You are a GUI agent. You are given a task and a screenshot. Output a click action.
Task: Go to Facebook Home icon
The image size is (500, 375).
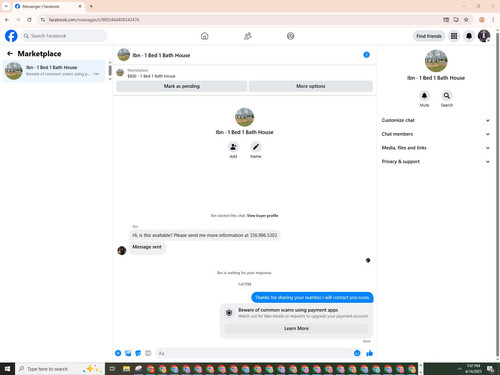[205, 36]
